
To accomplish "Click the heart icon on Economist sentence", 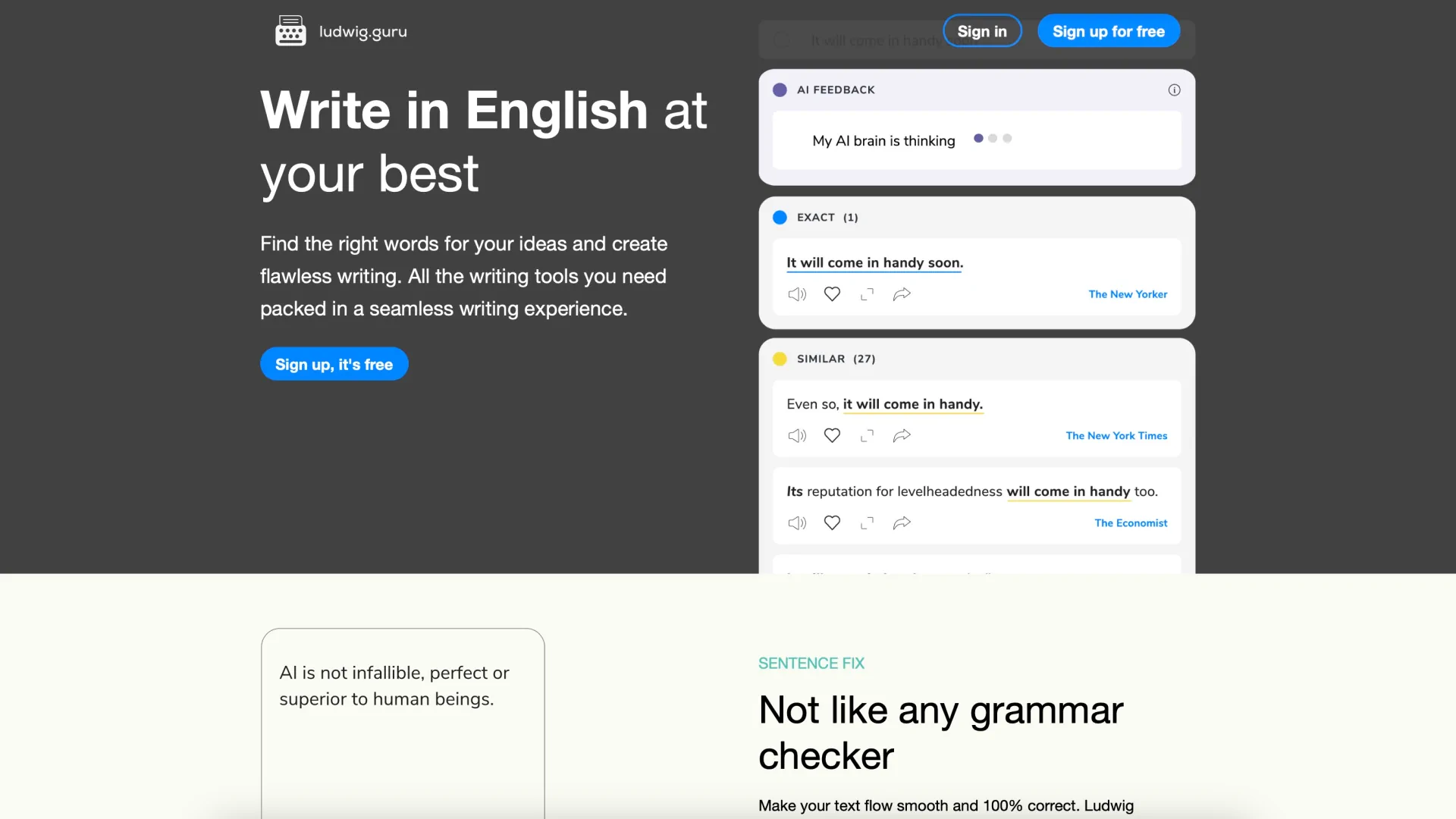I will click(x=832, y=522).
